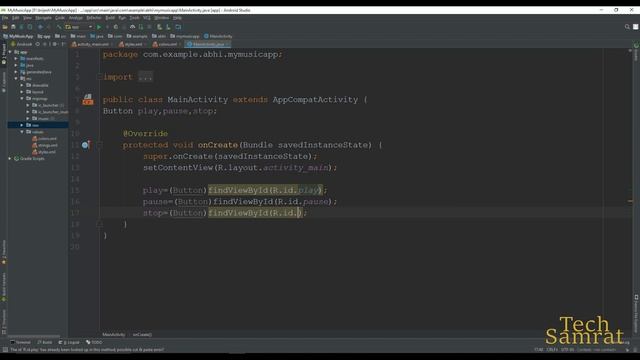The height and width of the screenshot is (360, 640).
Task: Open the View menu
Action: pyautogui.click(x=27, y=18)
